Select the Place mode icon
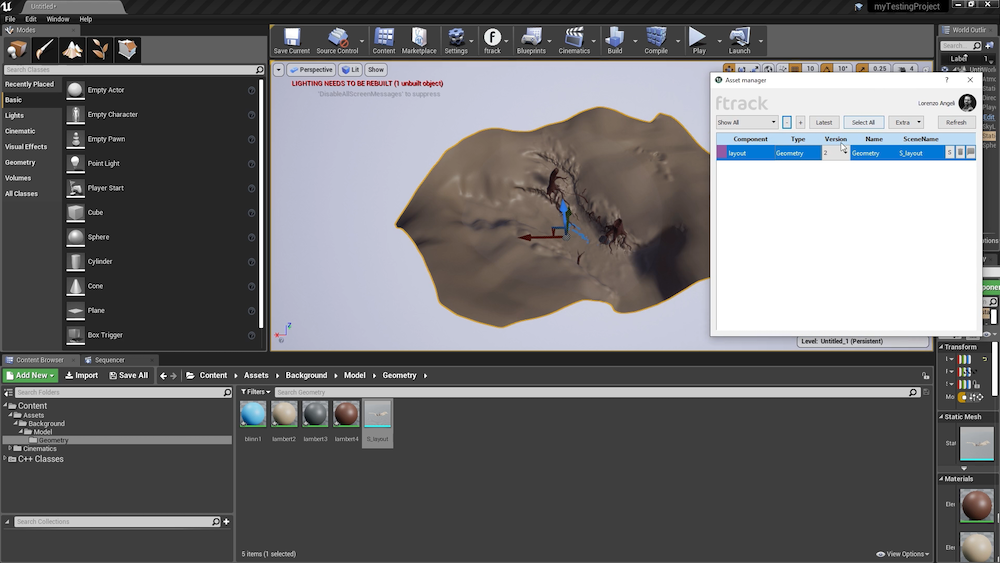 point(17,49)
